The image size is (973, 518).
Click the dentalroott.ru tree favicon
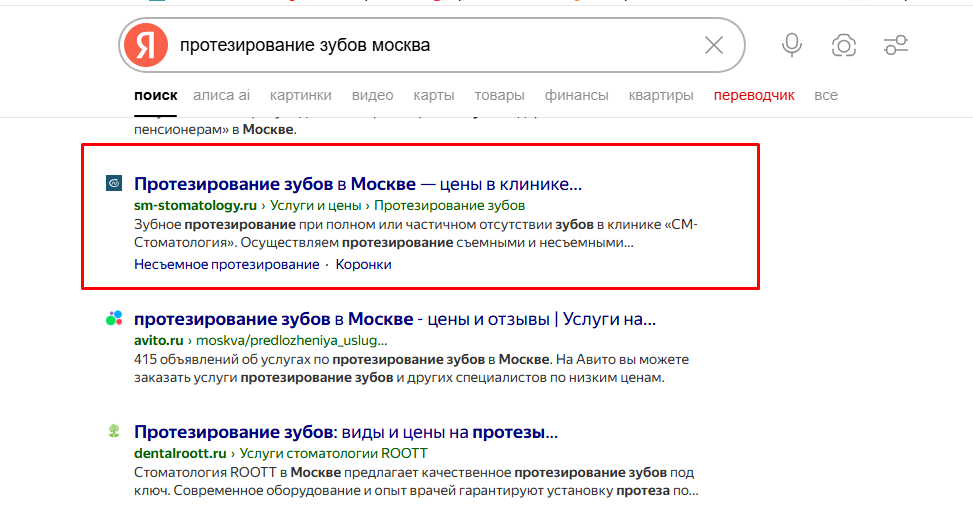click(x=114, y=431)
